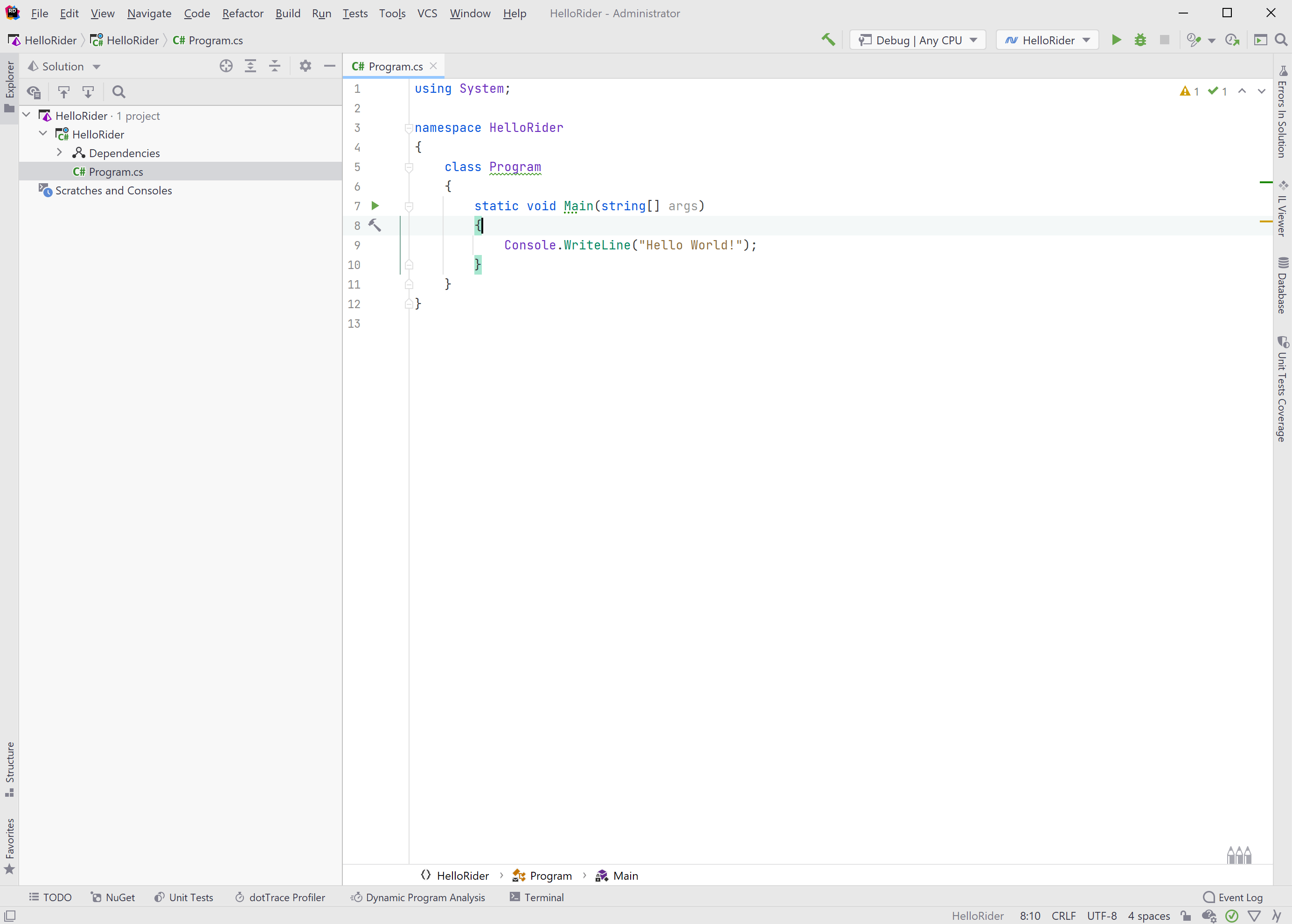Toggle the Terminal tool window
Screen dimensions: 1292x924
point(535,897)
